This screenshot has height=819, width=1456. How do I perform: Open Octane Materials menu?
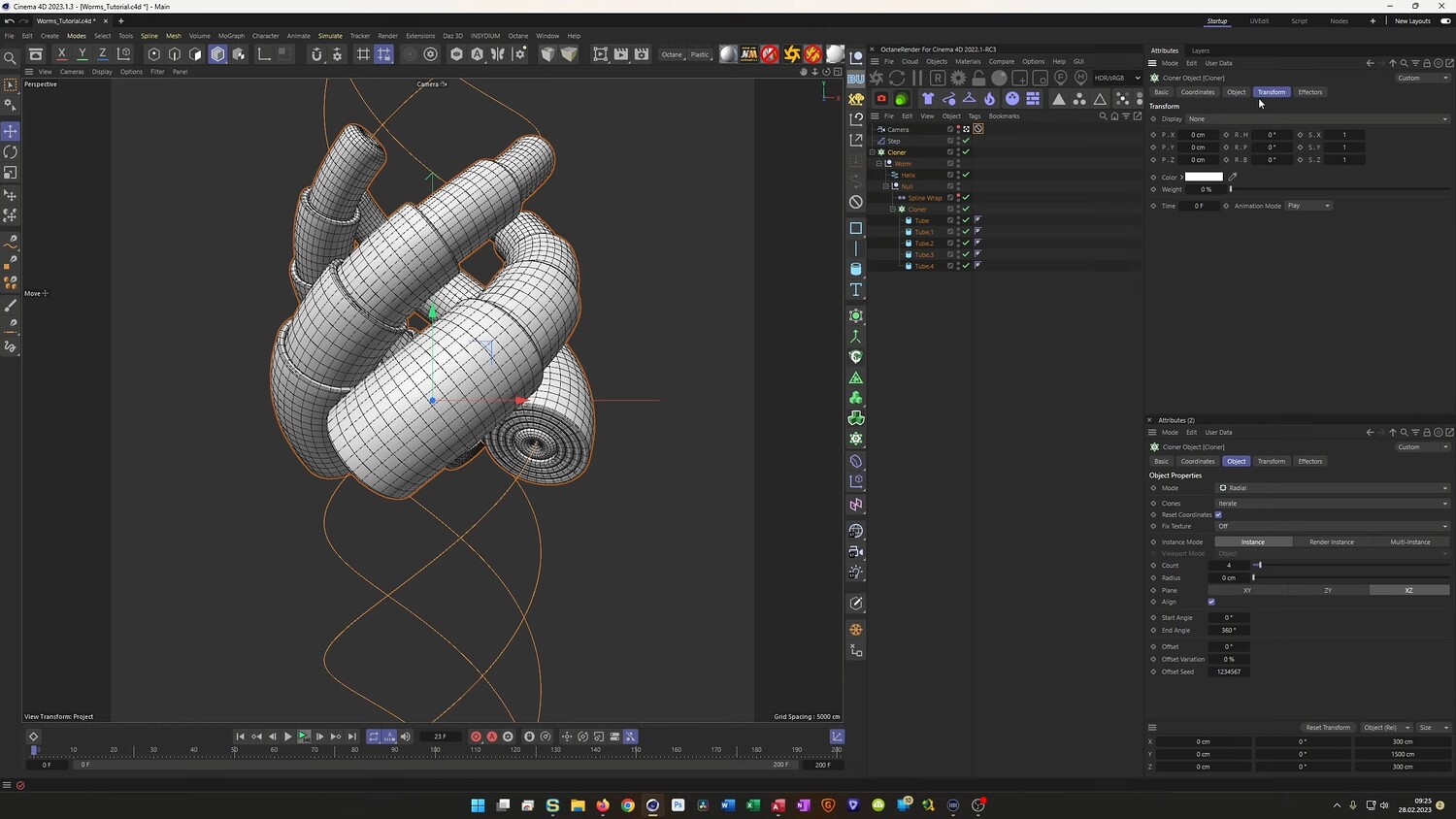click(x=968, y=61)
